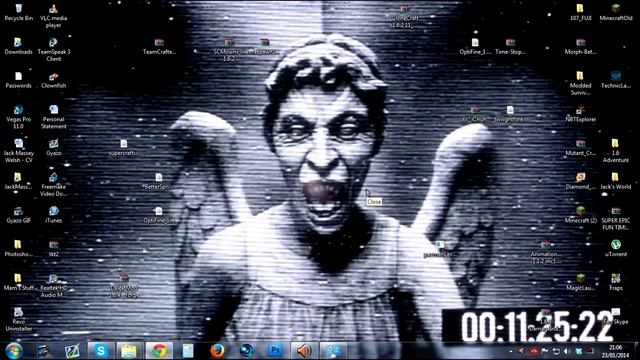The height and width of the screenshot is (360, 640).
Task: Open the volume control in system tray
Action: (x=567, y=351)
